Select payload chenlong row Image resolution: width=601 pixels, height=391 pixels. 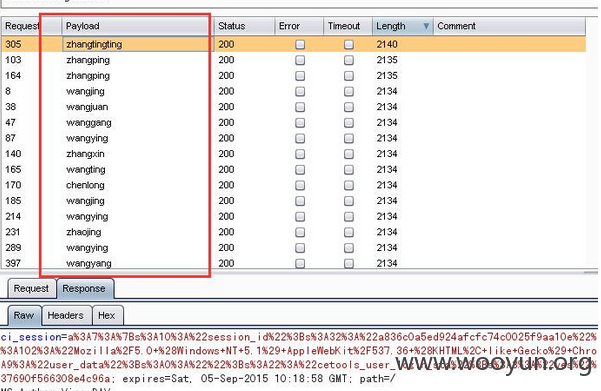coord(85,185)
